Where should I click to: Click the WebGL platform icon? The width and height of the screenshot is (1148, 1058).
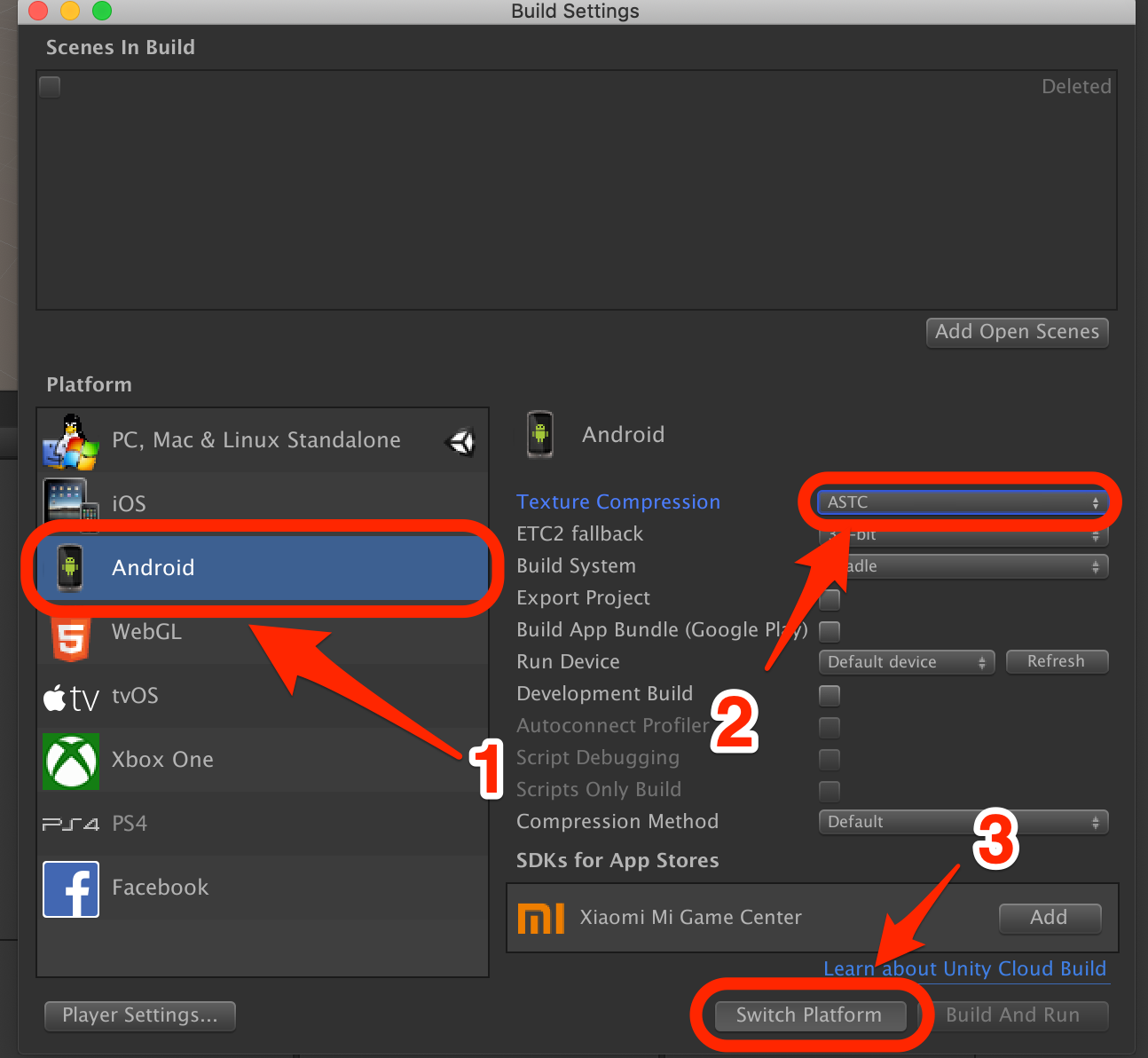[71, 635]
